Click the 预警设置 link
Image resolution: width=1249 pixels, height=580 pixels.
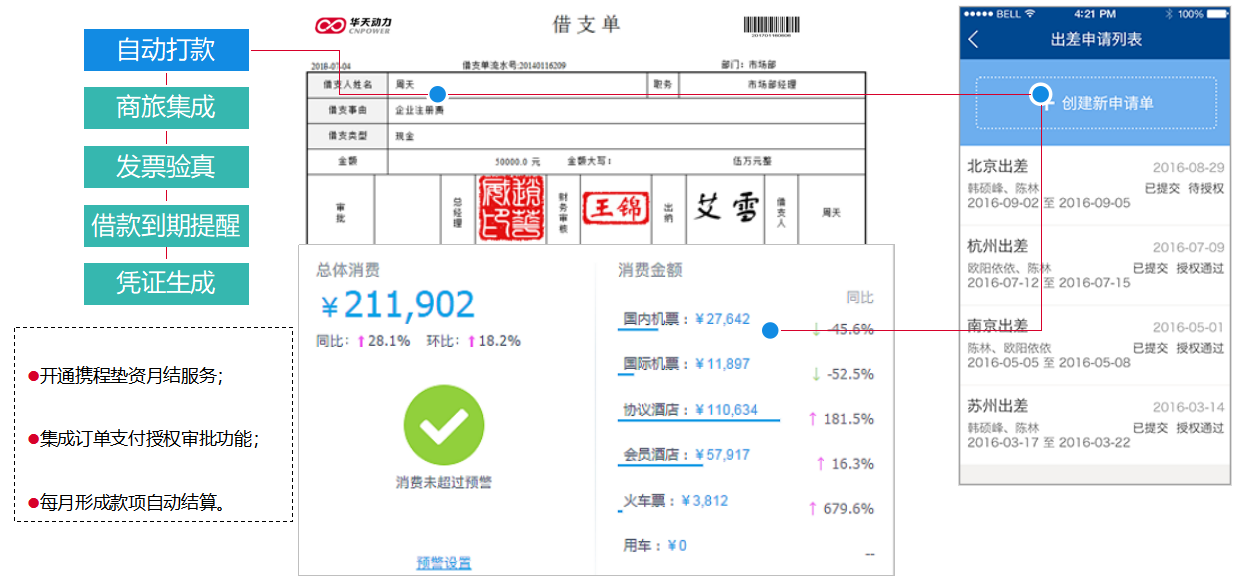(443, 563)
